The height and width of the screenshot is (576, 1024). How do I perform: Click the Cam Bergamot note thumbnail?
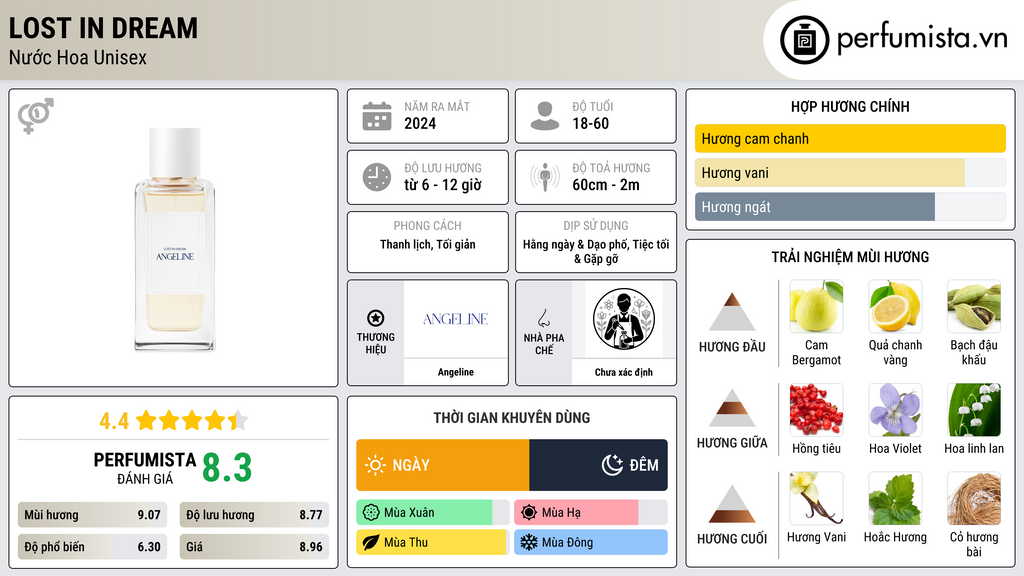pyautogui.click(x=816, y=306)
